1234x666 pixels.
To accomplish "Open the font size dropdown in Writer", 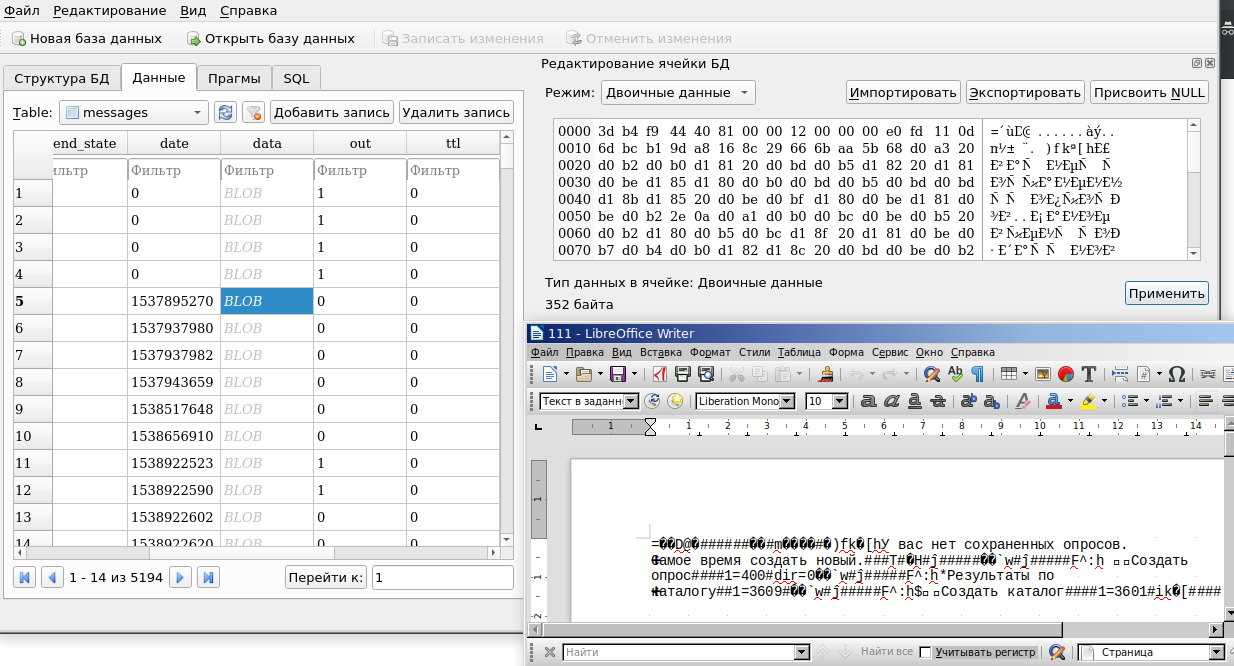I will click(838, 400).
